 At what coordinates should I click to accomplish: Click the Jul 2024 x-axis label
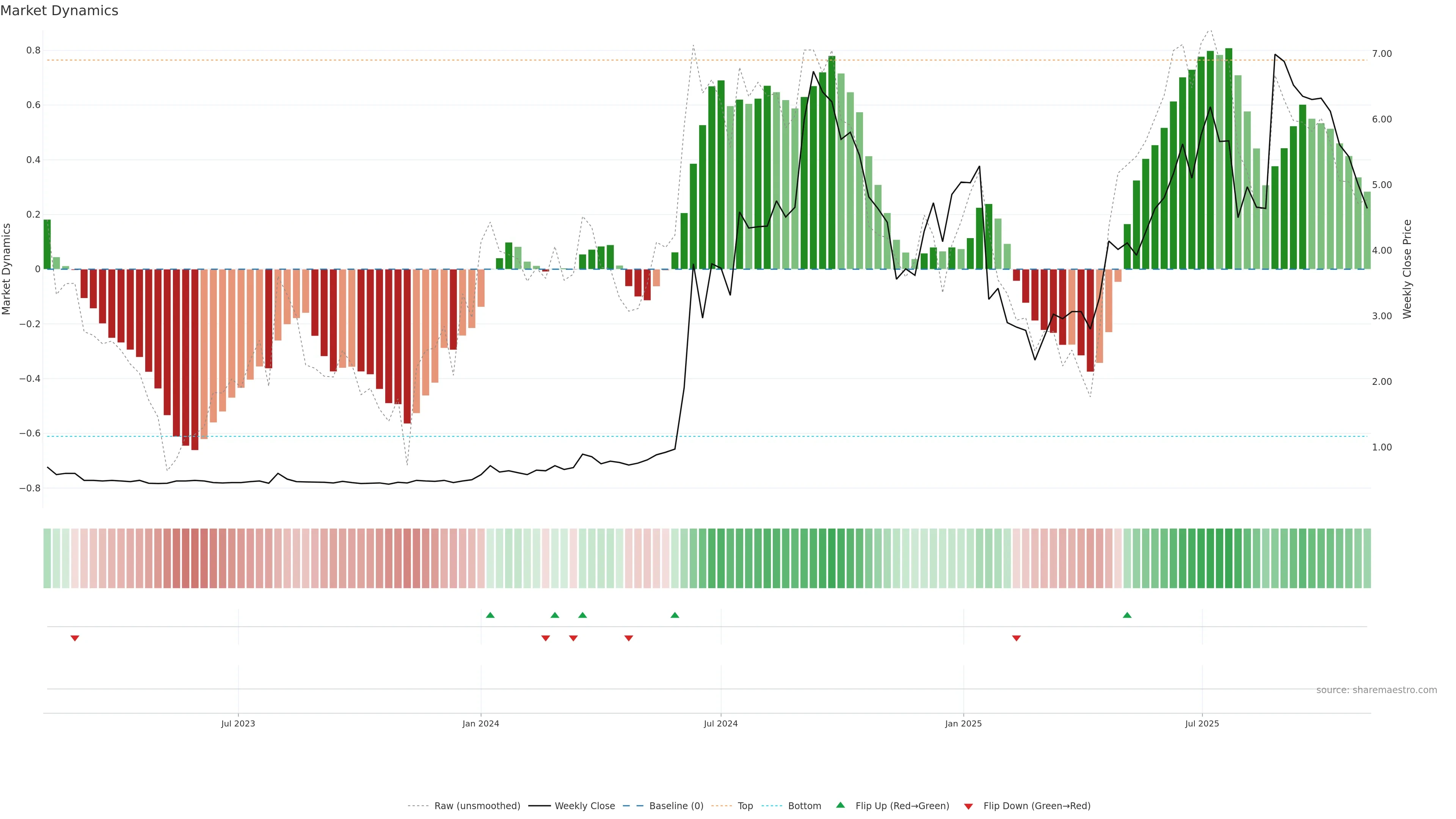pos(721,723)
